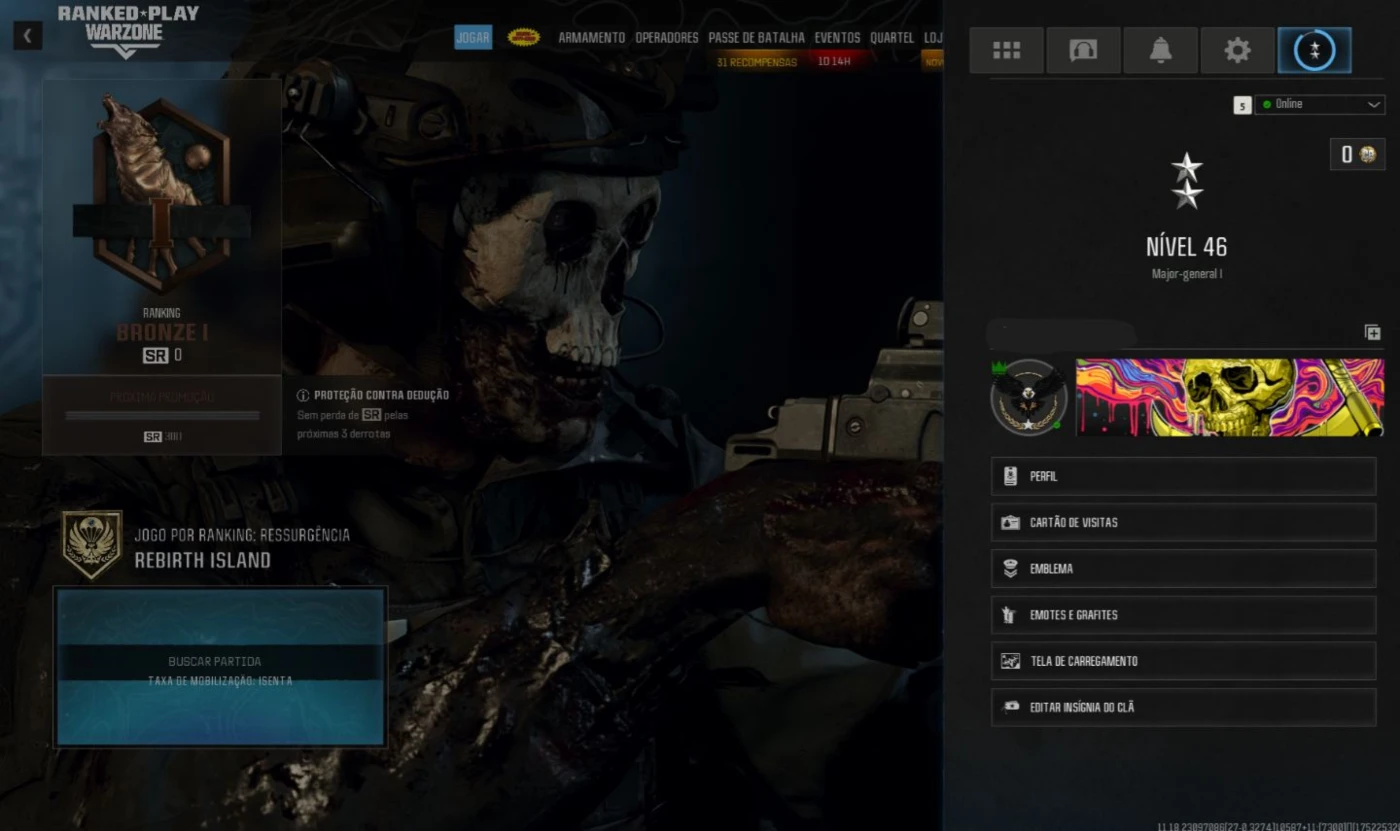
Task: Click the COD Points balance counter
Action: pyautogui.click(x=1358, y=154)
